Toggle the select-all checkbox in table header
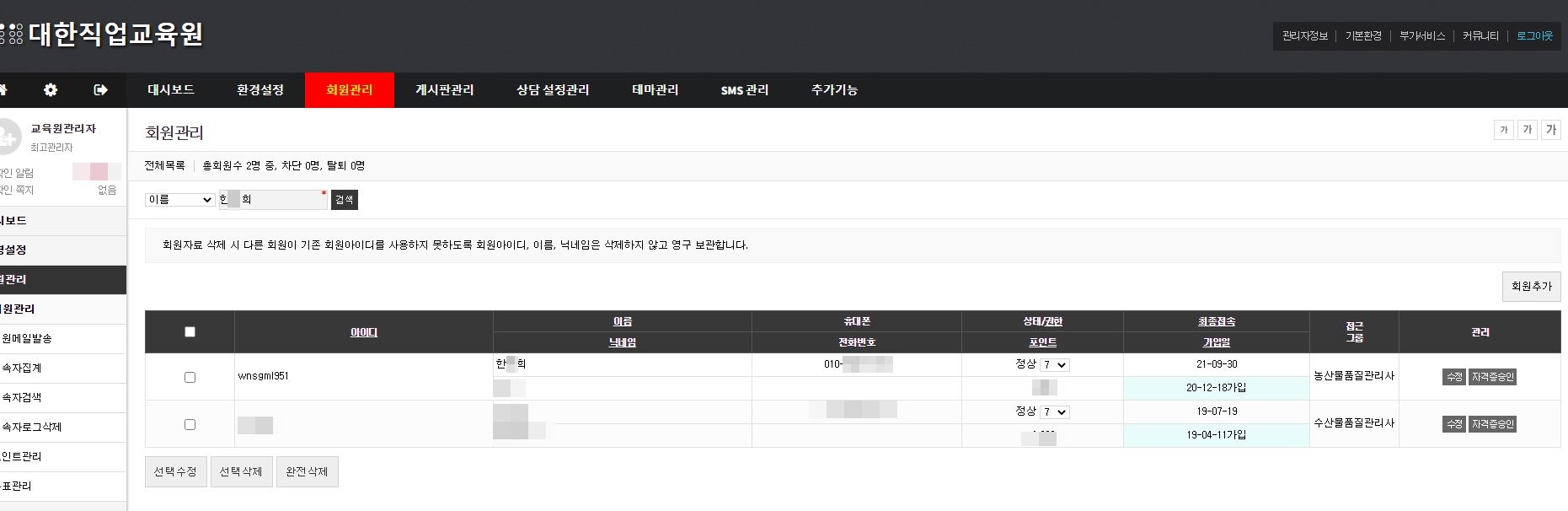The image size is (1568, 511). coord(190,332)
